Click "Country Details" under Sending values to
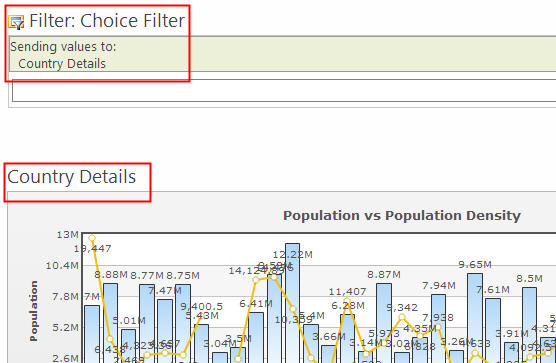The width and height of the screenshot is (556, 363). (x=62, y=64)
